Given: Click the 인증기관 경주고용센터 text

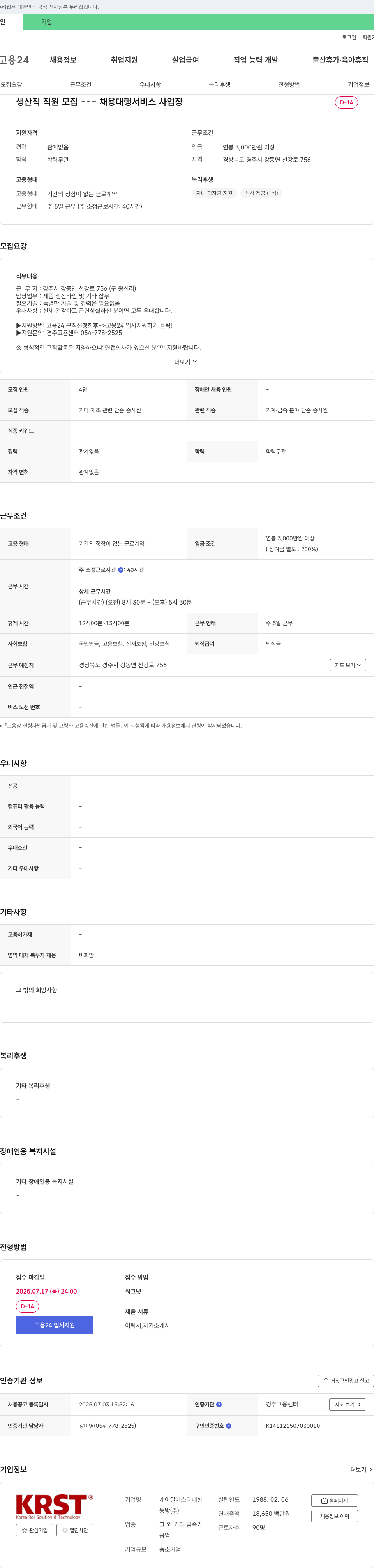Looking at the screenshot, I should click(282, 1404).
